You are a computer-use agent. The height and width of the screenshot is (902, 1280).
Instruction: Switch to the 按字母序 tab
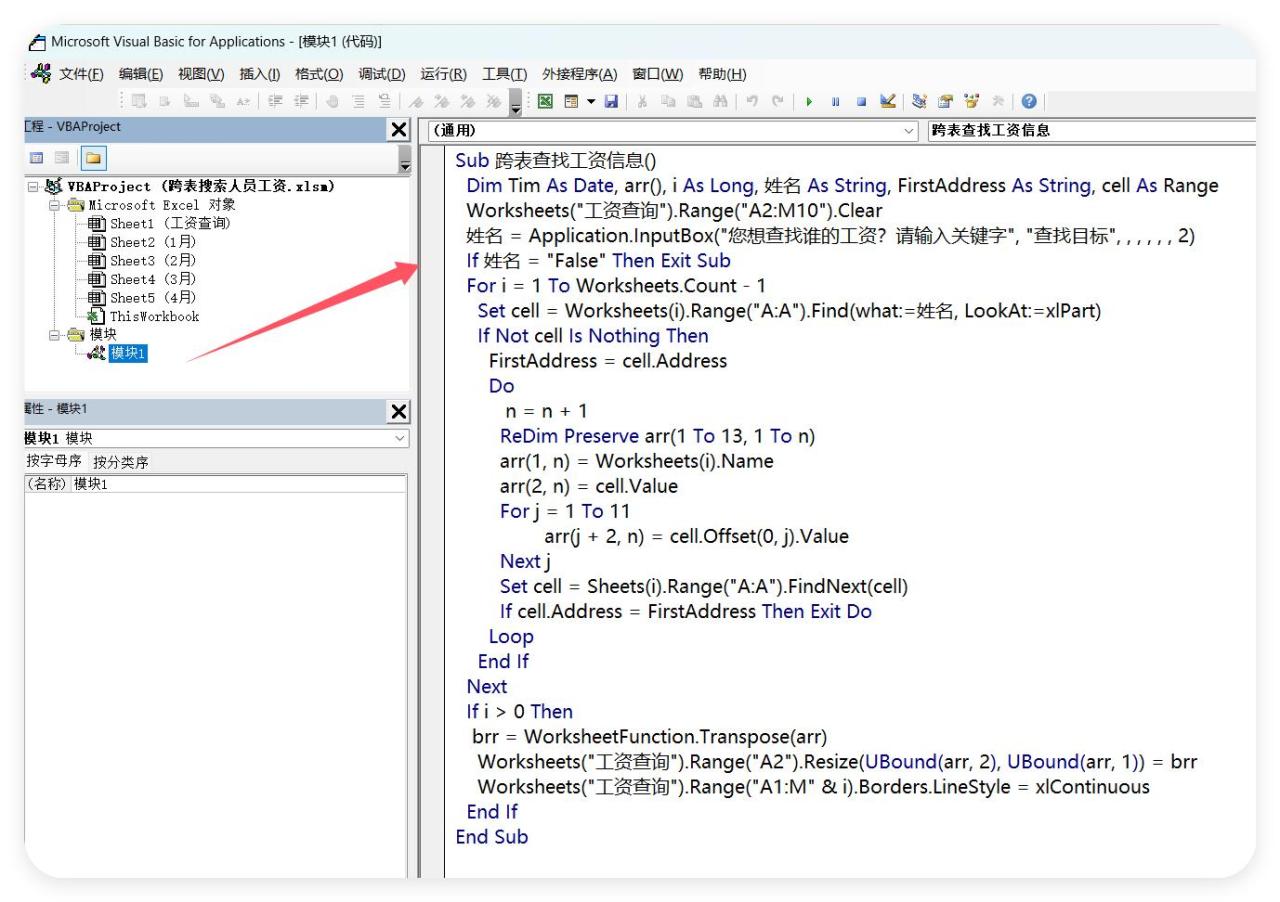[56, 462]
